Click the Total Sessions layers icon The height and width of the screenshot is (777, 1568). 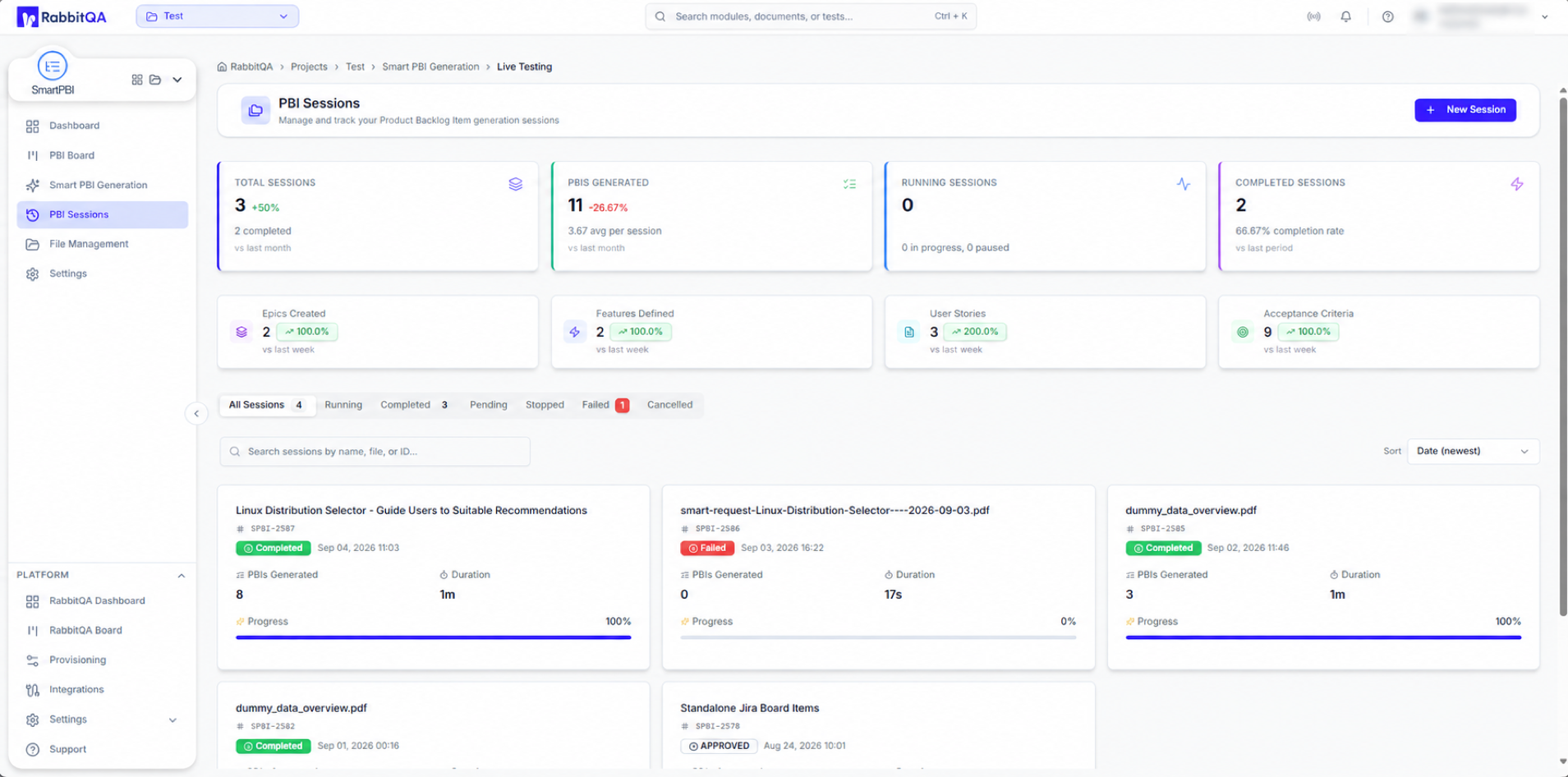[x=515, y=184]
